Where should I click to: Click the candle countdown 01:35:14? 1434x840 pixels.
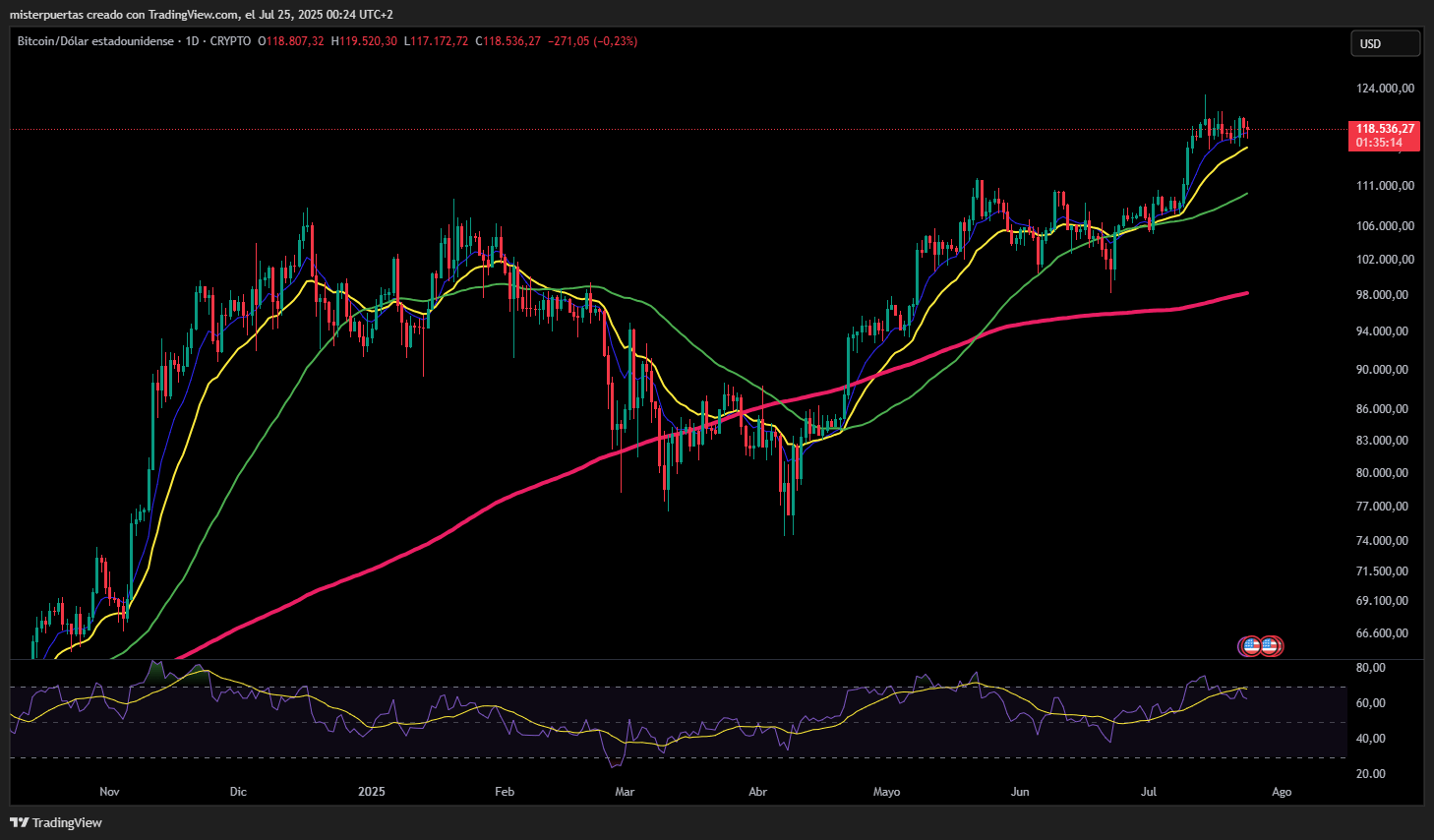[x=1379, y=143]
